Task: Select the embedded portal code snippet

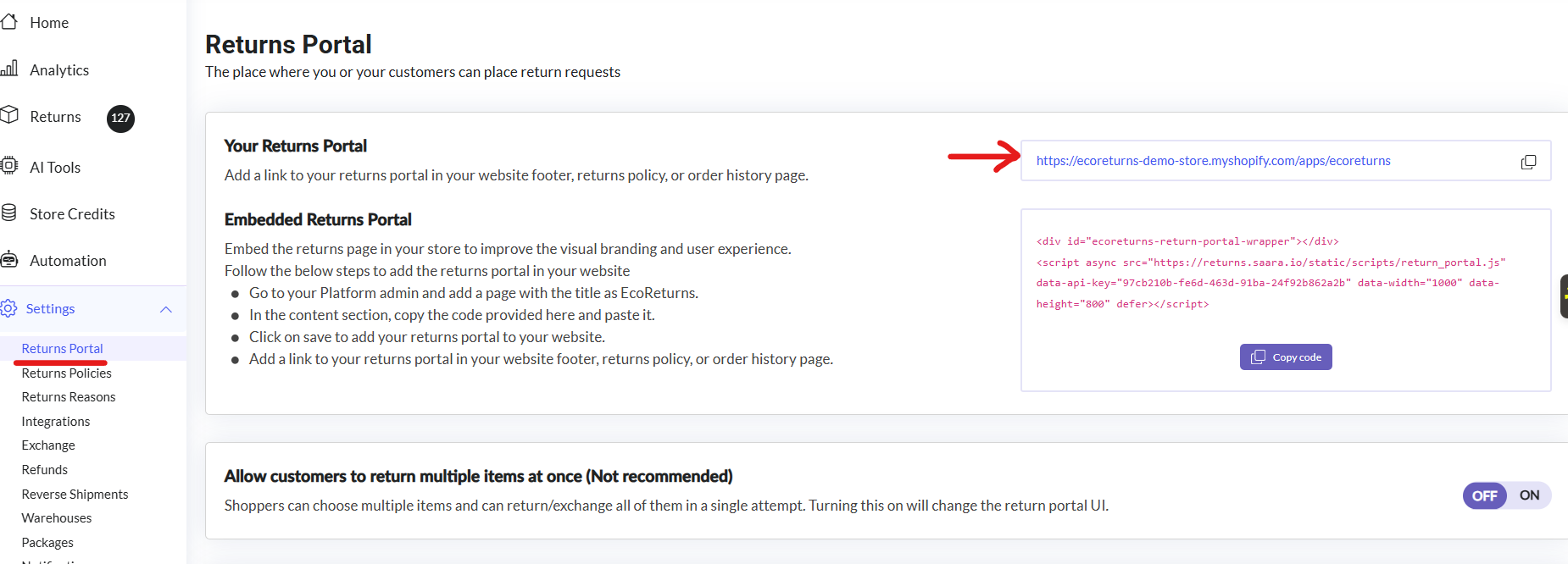Action: tap(1270, 273)
